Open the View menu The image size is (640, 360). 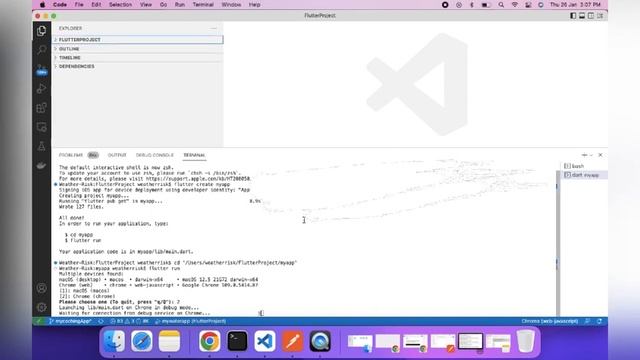[x=146, y=5]
